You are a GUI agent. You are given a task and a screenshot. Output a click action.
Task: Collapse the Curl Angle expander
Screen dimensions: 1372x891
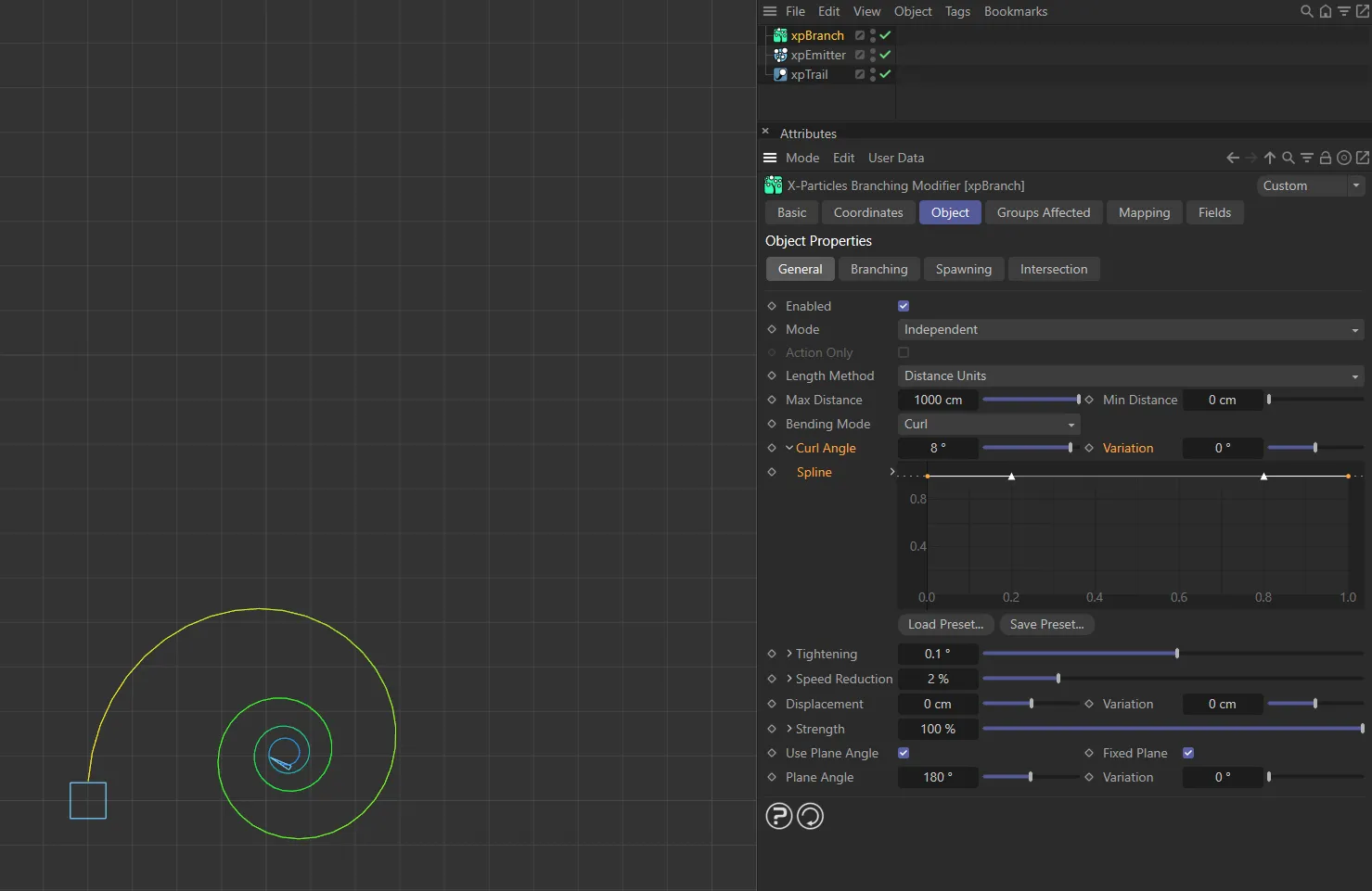(x=789, y=448)
